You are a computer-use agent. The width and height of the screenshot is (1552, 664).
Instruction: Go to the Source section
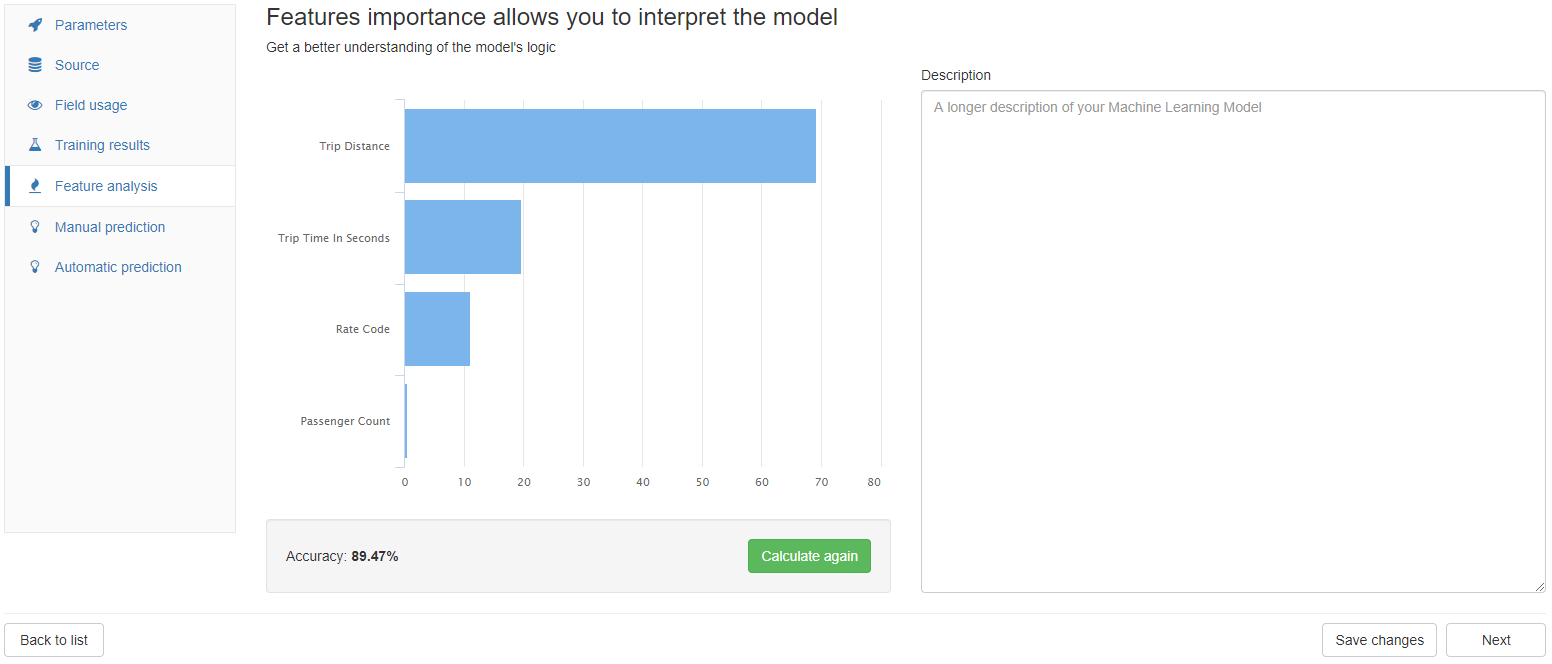tap(77, 65)
